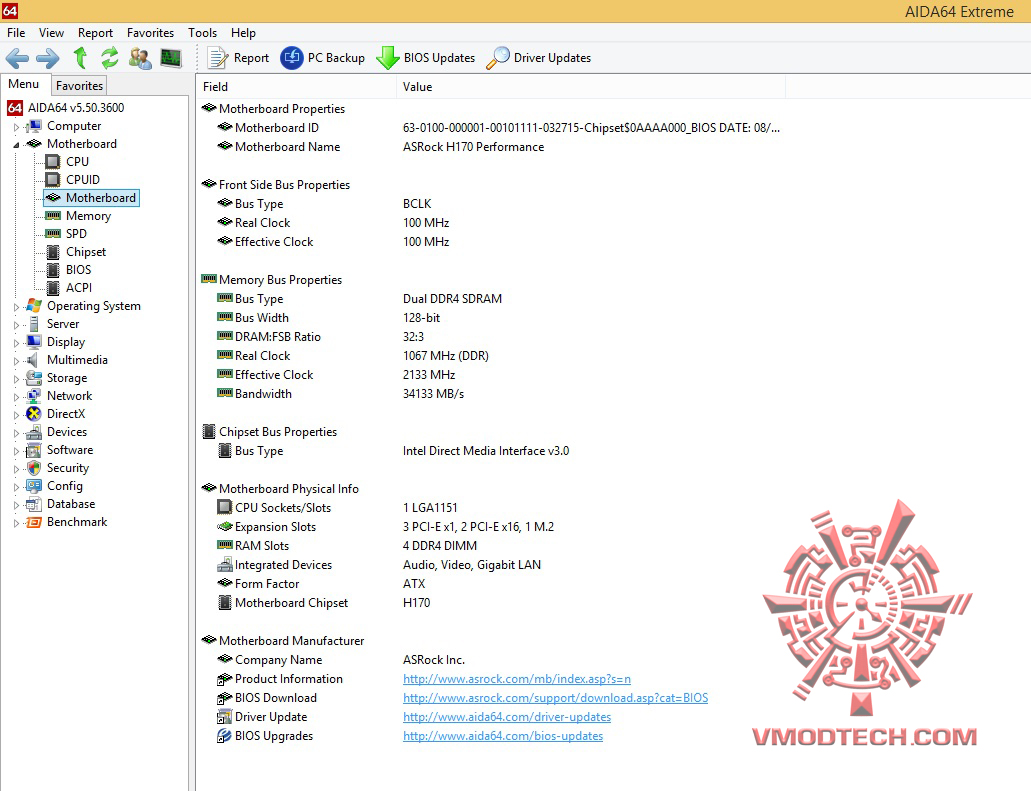Select Database in the tree

(x=71, y=504)
